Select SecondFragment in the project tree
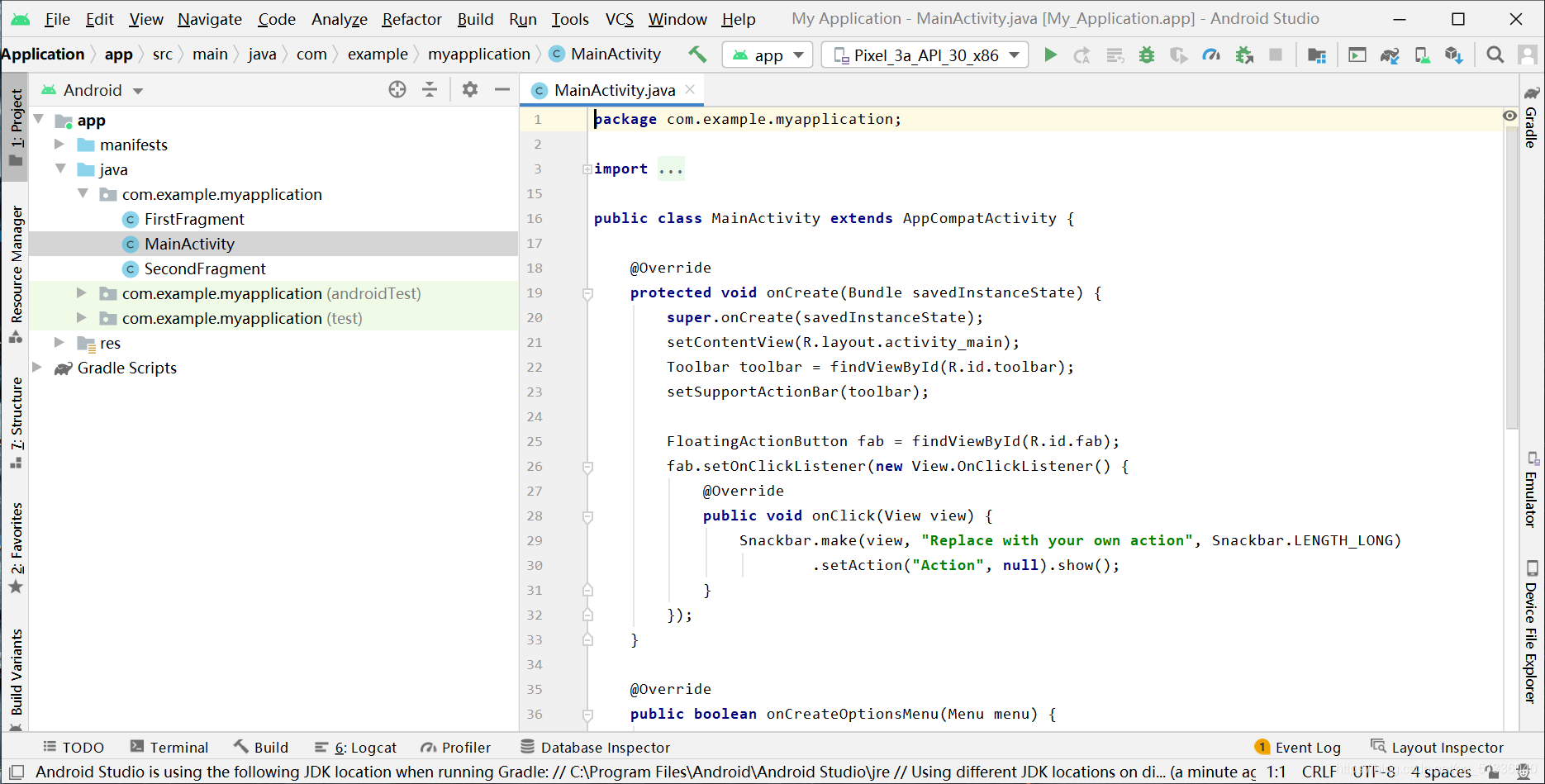1545x784 pixels. (205, 268)
